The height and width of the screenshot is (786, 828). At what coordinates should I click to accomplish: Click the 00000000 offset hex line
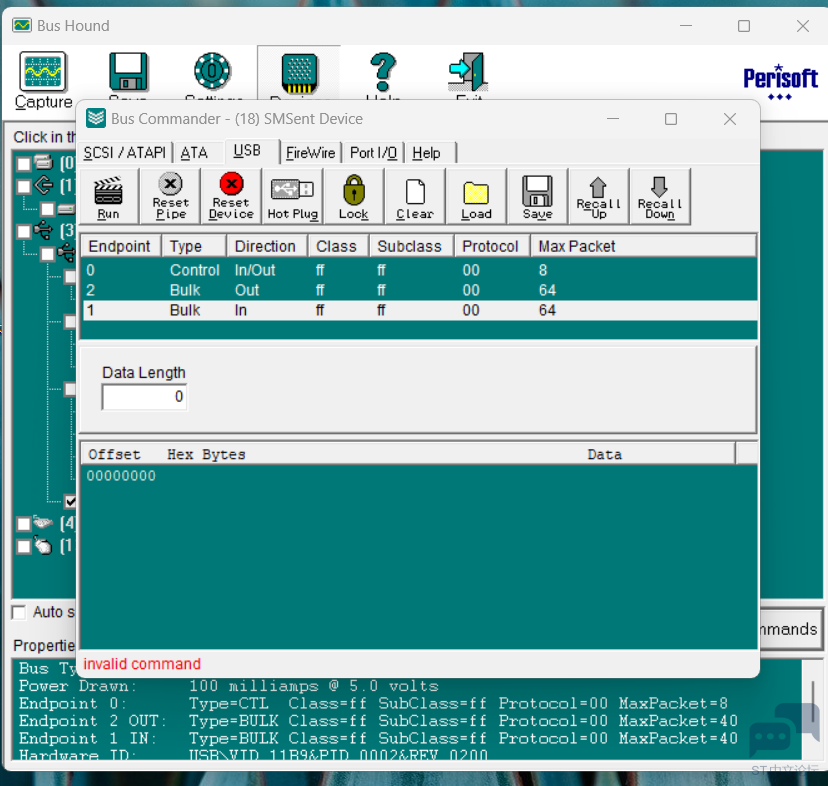(121, 476)
